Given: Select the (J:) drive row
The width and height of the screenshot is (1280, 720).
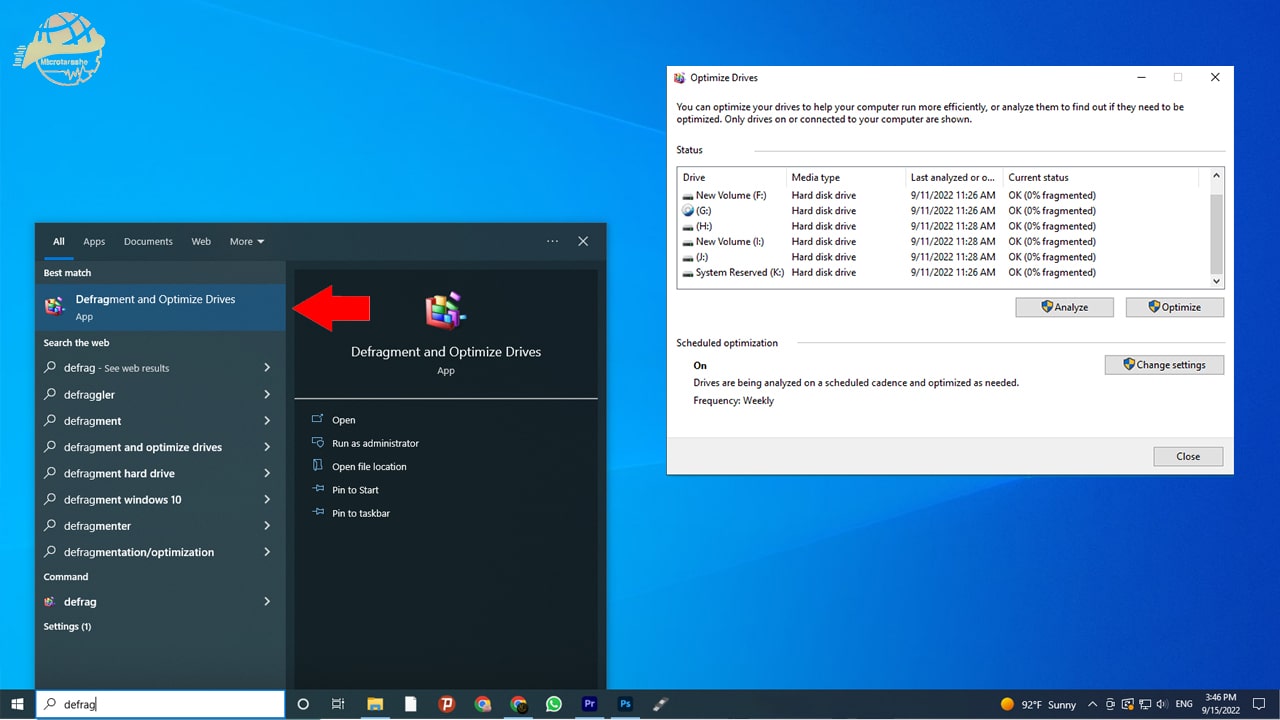Looking at the screenshot, I should [x=943, y=257].
